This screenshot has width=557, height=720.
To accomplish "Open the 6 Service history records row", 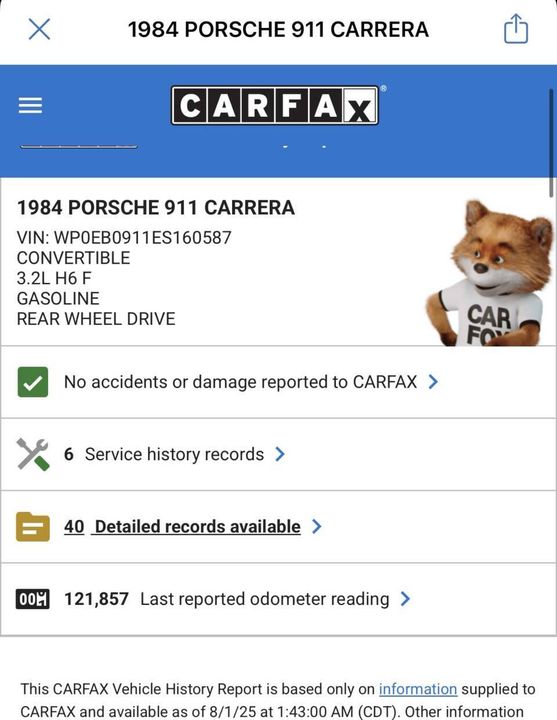I will click(x=278, y=454).
